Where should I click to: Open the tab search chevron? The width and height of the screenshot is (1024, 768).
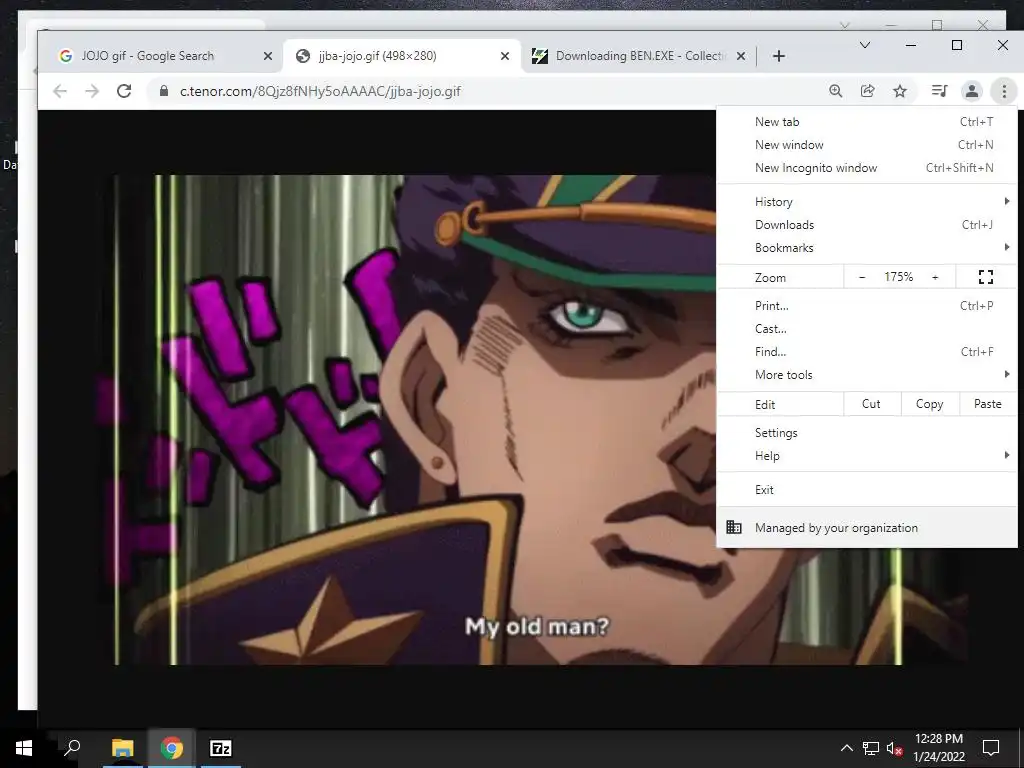point(865,45)
